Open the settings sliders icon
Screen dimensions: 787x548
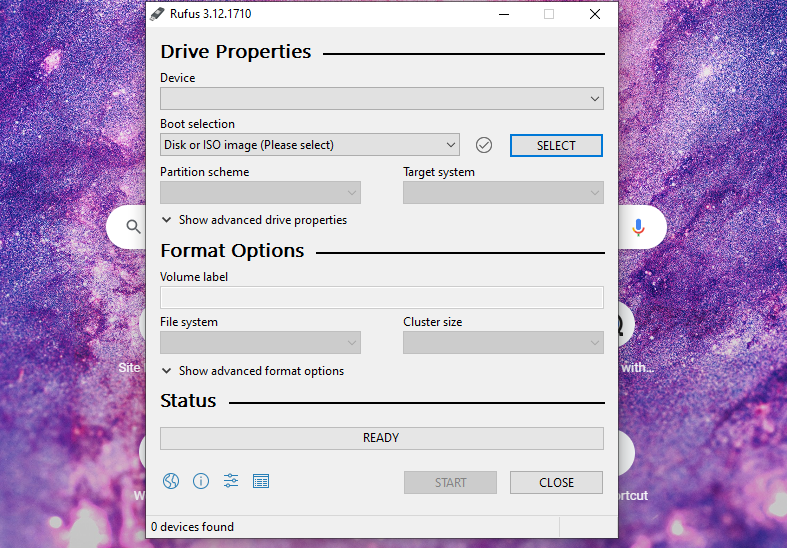click(231, 481)
